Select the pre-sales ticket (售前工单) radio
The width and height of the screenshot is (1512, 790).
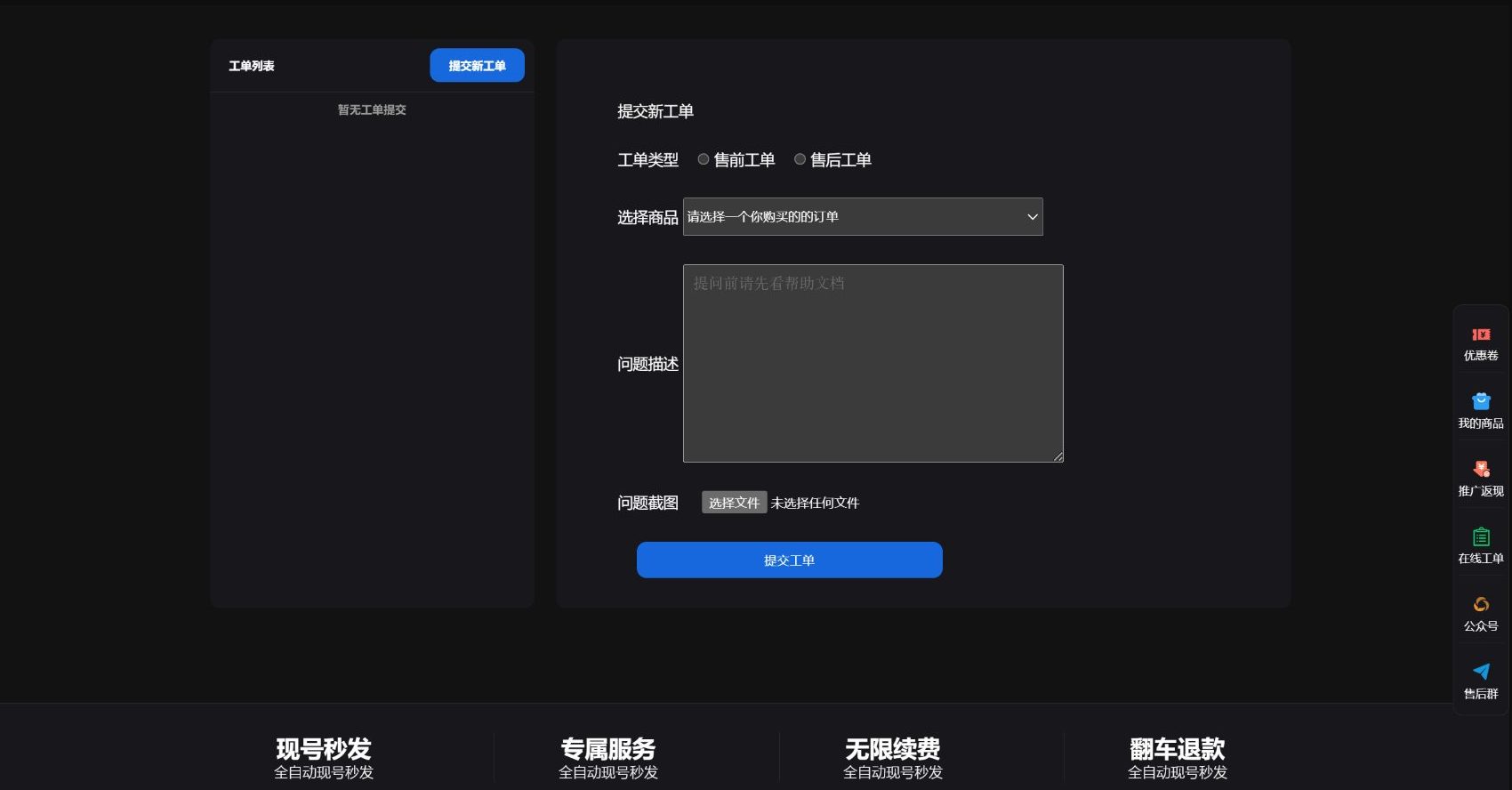point(704,159)
